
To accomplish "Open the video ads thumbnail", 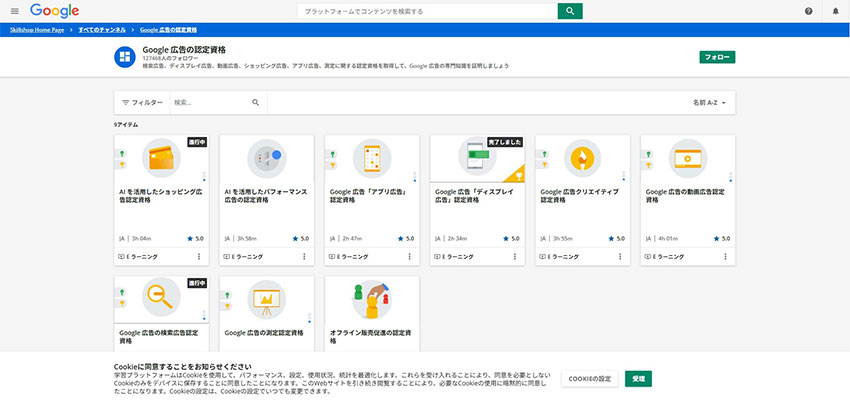I will [687, 158].
